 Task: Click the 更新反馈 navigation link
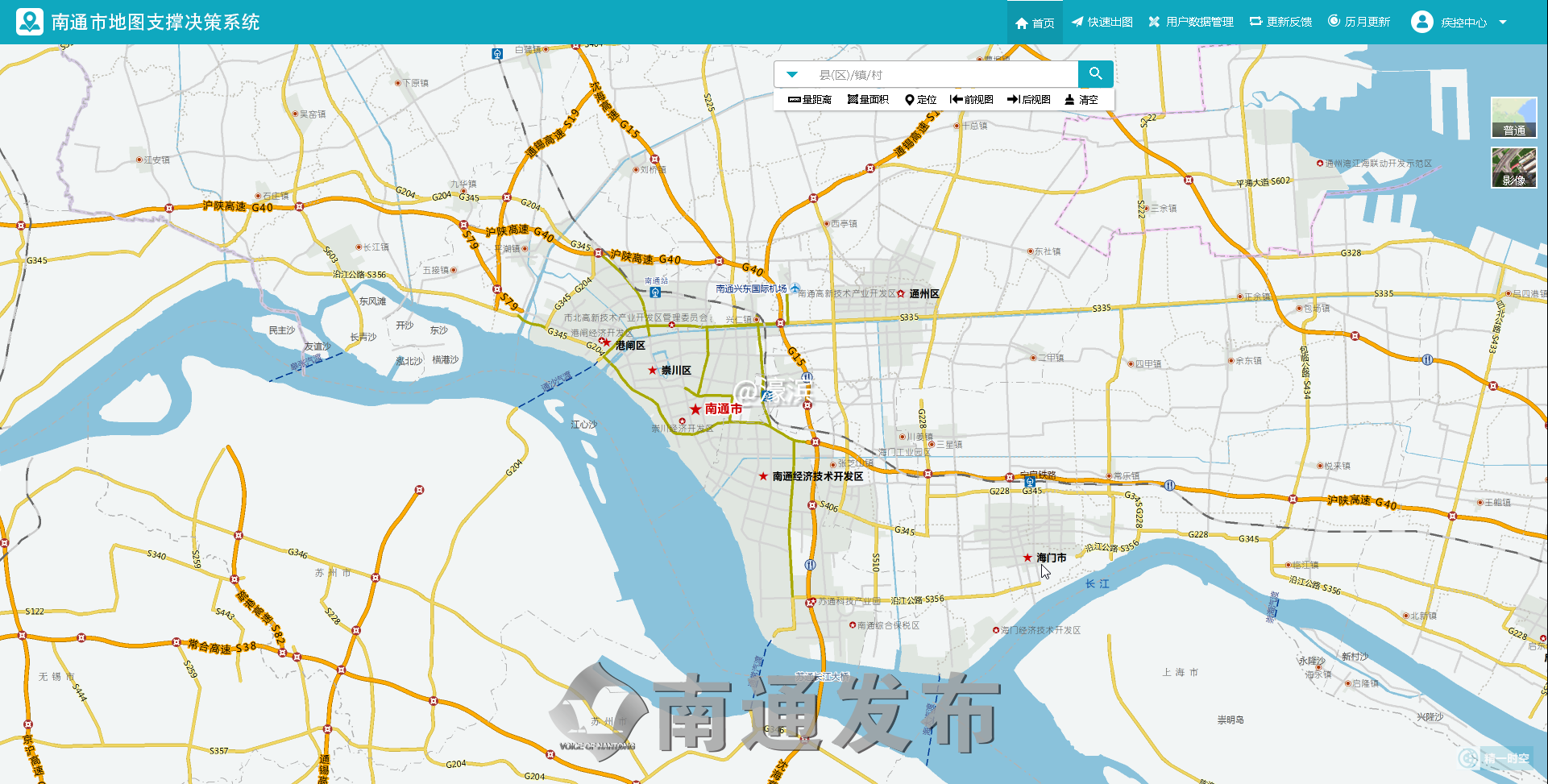(1280, 22)
